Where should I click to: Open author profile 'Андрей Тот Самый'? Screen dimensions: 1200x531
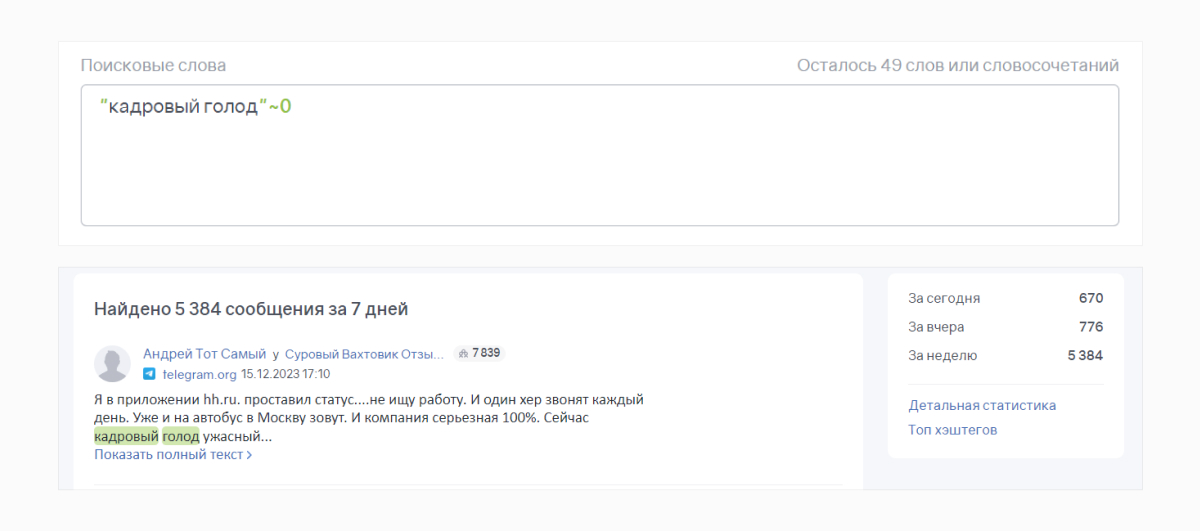pyautogui.click(x=204, y=354)
